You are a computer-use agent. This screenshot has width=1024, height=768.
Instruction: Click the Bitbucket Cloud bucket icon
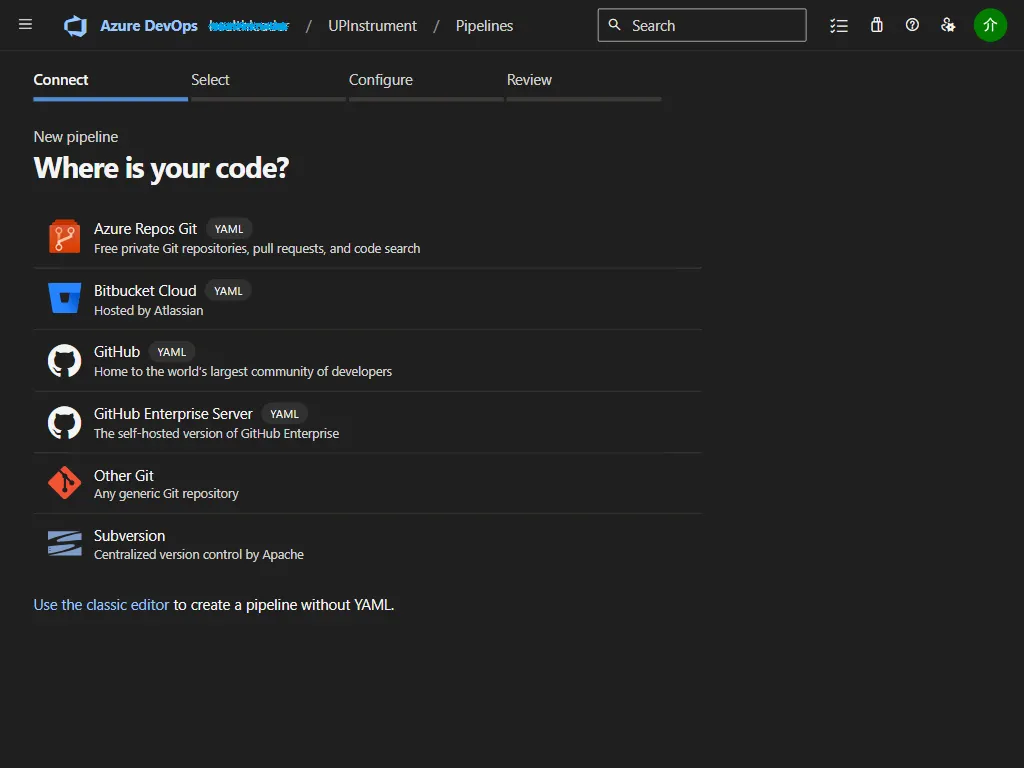(x=65, y=298)
